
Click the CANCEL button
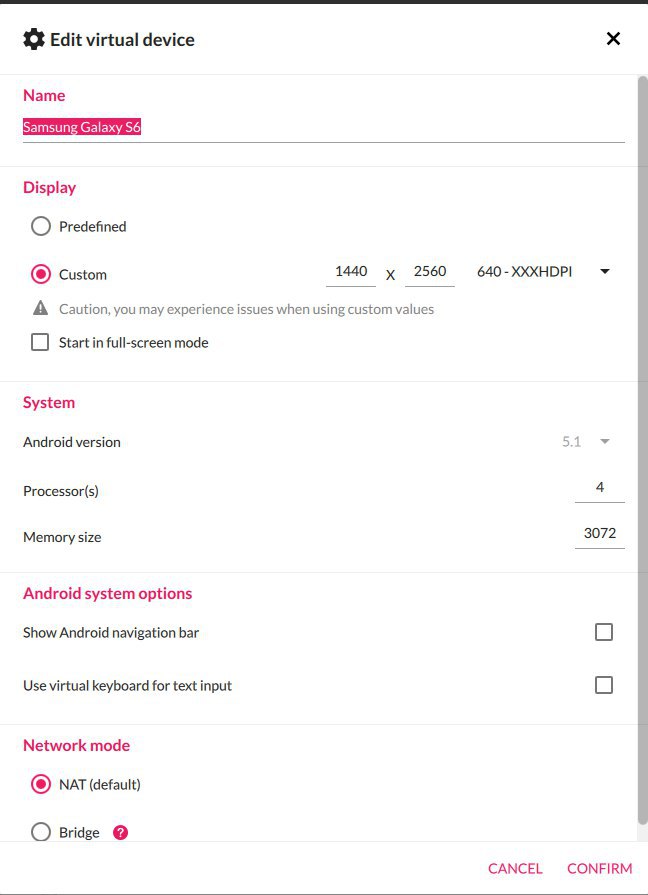pos(515,868)
